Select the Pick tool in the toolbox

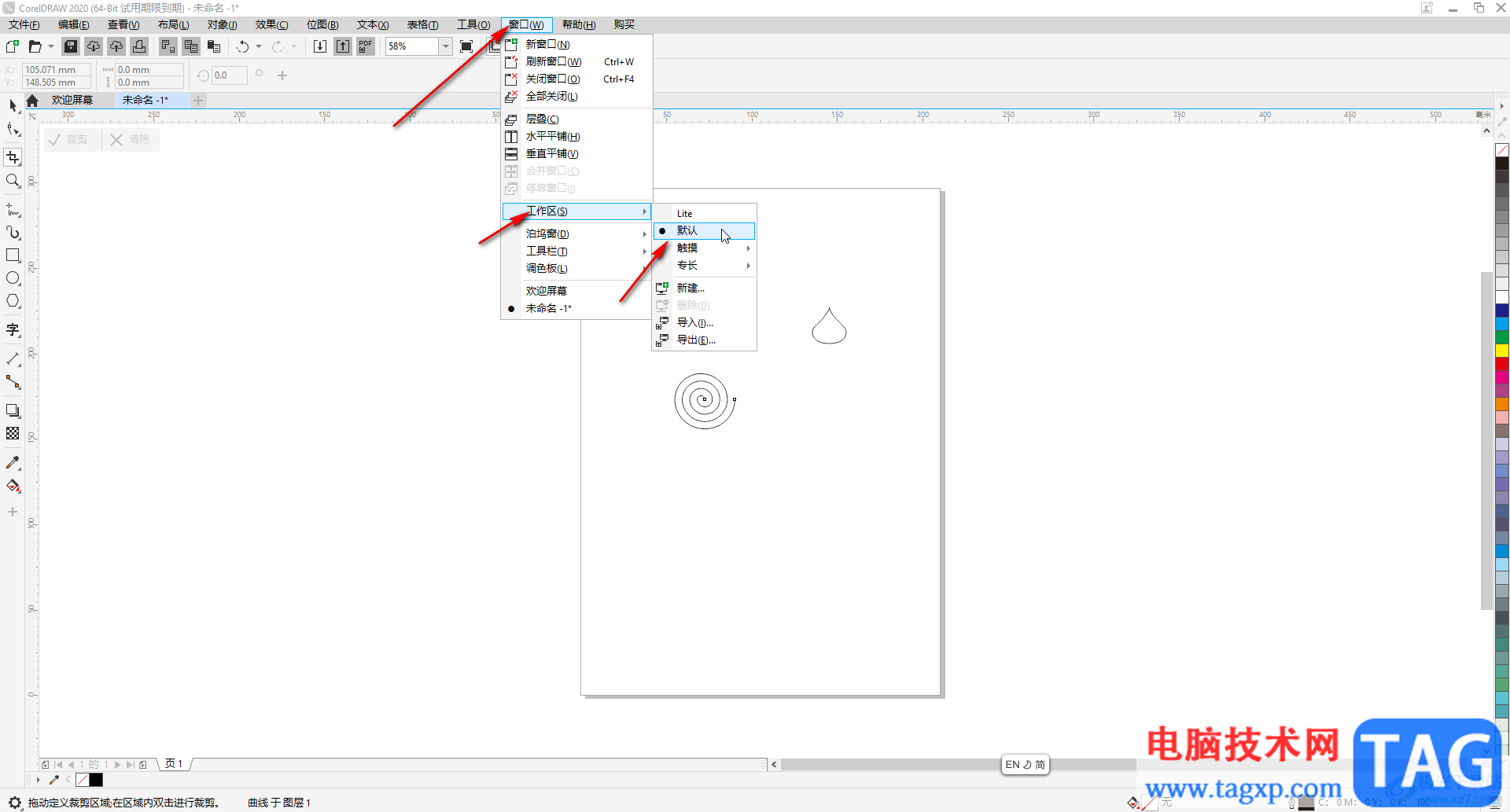click(x=13, y=105)
